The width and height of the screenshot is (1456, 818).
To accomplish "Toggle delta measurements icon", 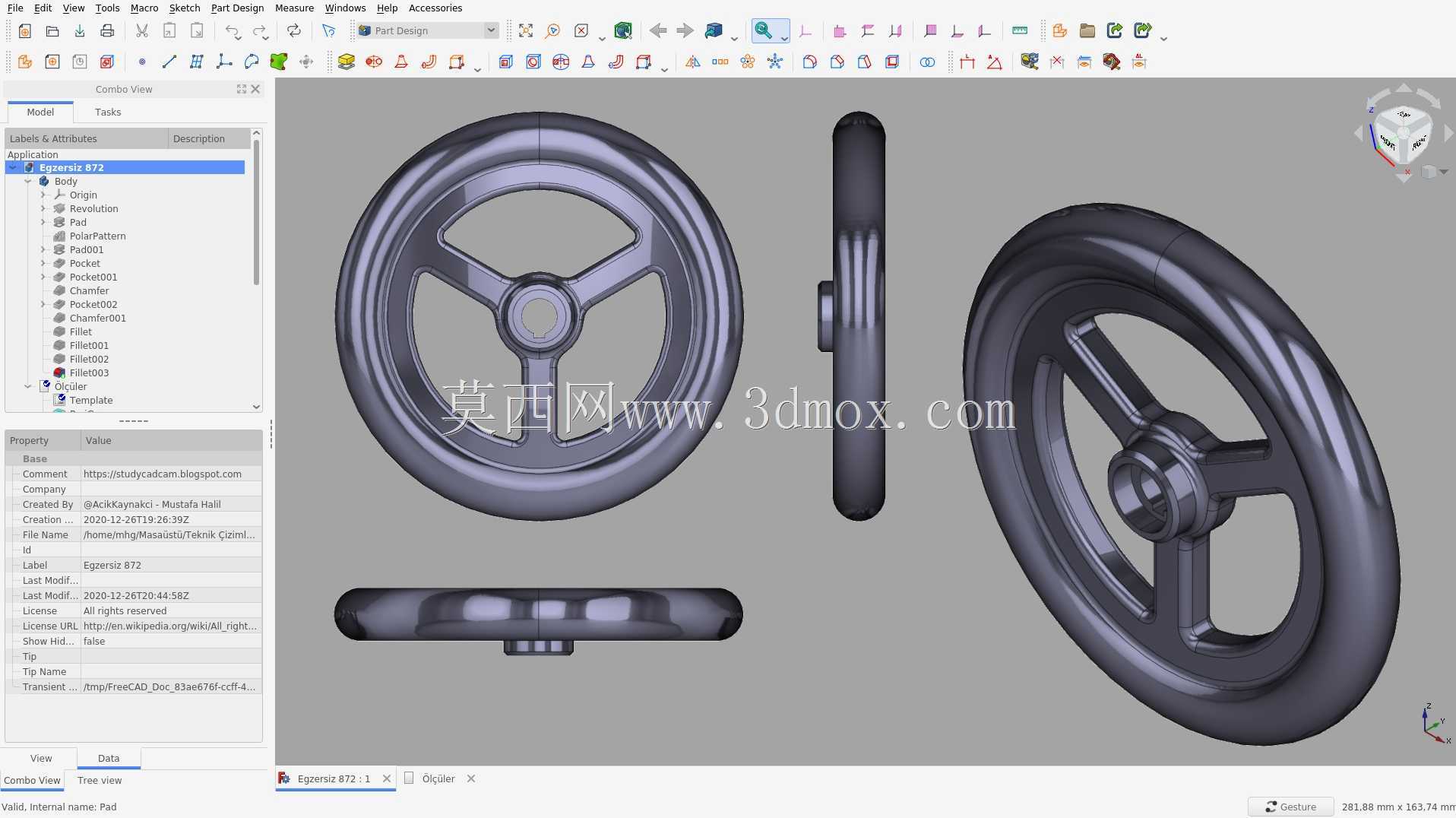I will pos(1138,62).
